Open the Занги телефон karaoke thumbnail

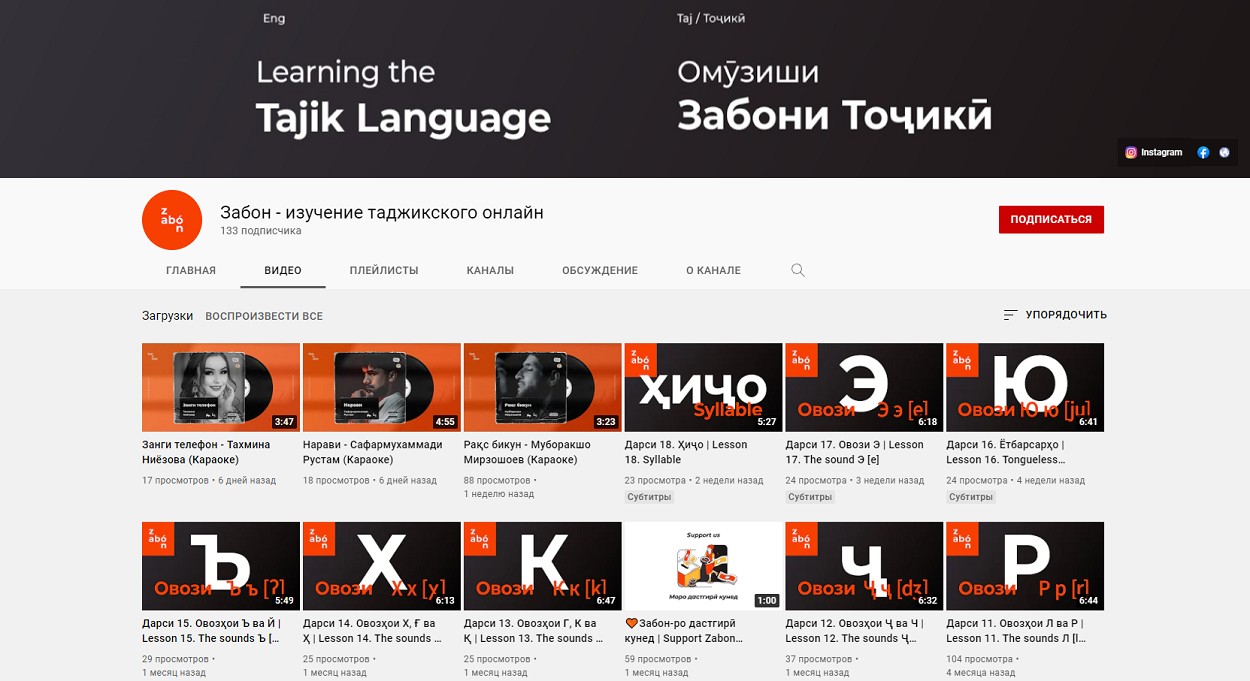click(x=221, y=387)
